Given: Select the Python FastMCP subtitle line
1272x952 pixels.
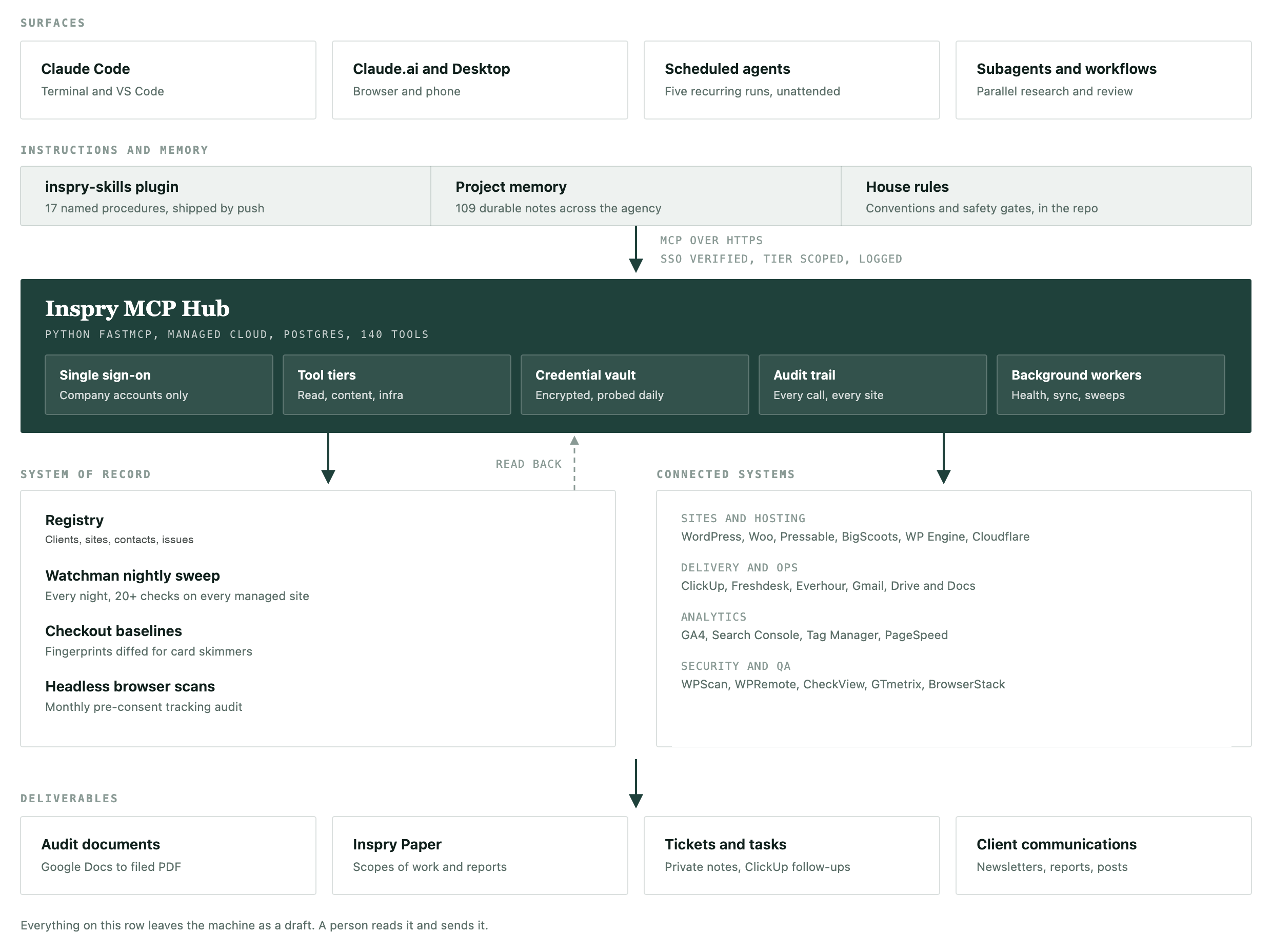Looking at the screenshot, I should 237,335.
